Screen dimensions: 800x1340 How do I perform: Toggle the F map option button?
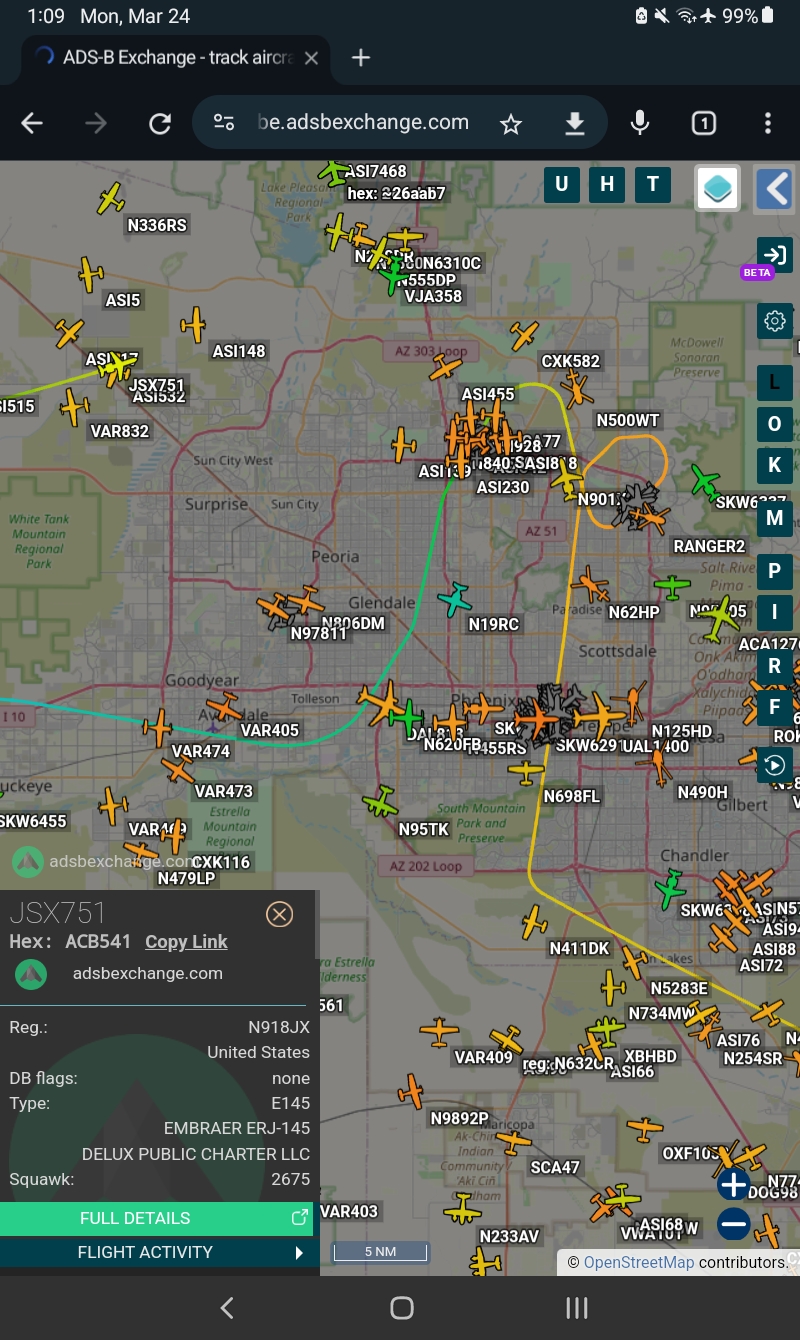click(x=774, y=707)
